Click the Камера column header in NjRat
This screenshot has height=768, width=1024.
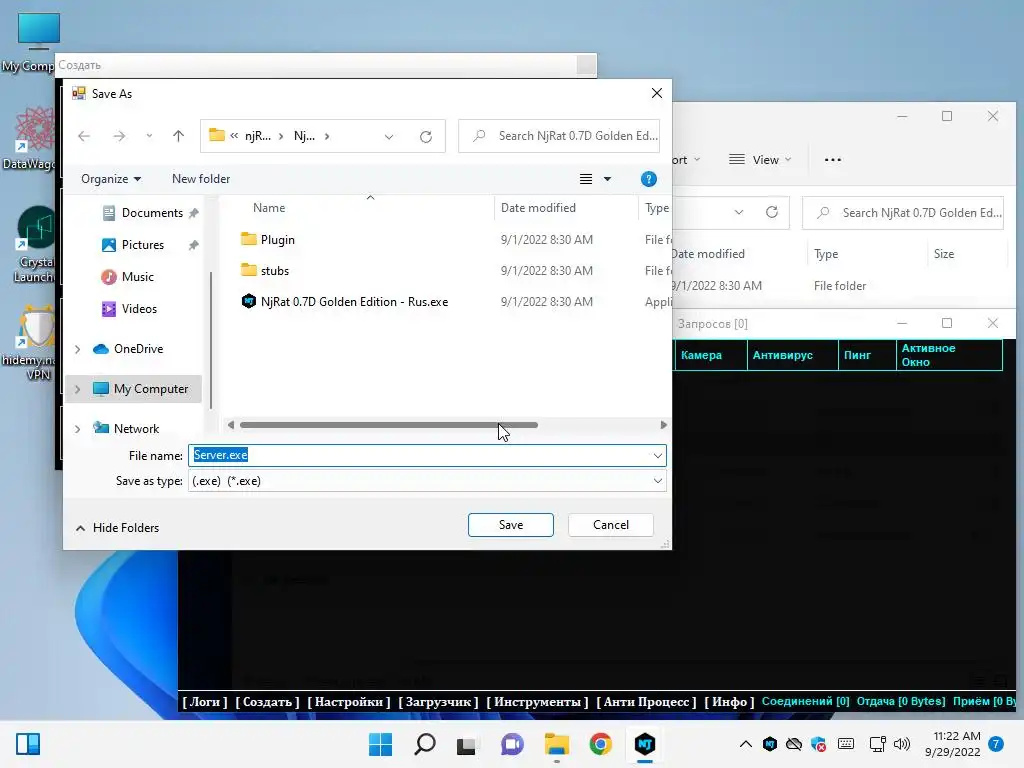(711, 355)
